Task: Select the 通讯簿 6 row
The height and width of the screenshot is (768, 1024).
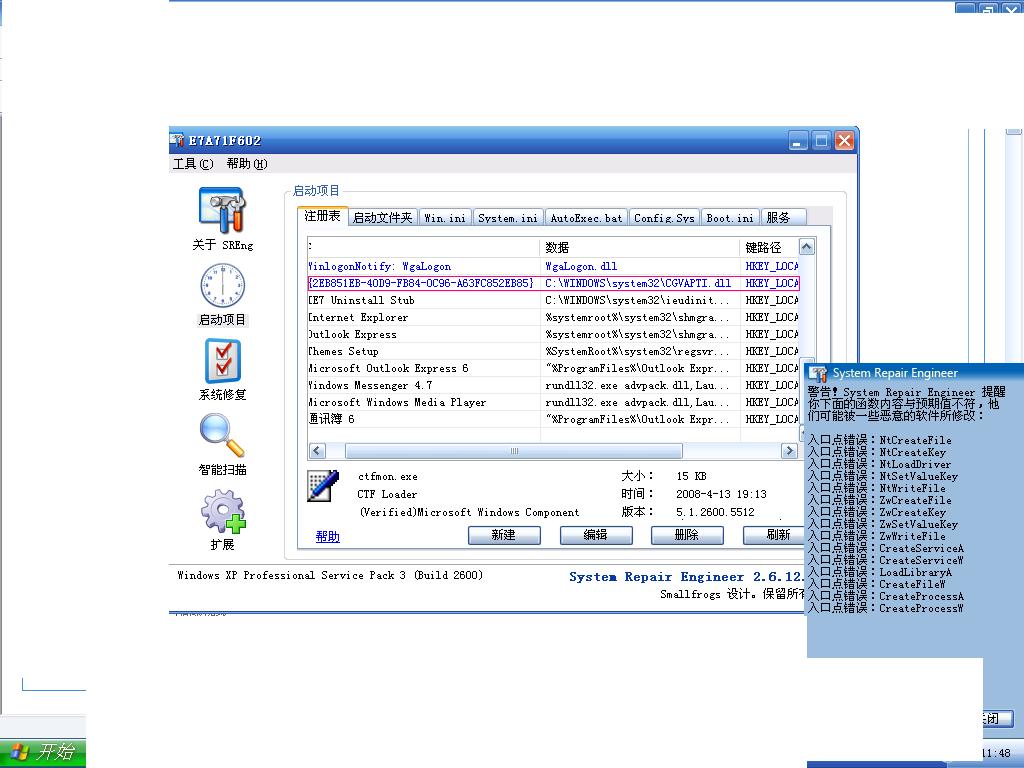Action: pos(553,419)
